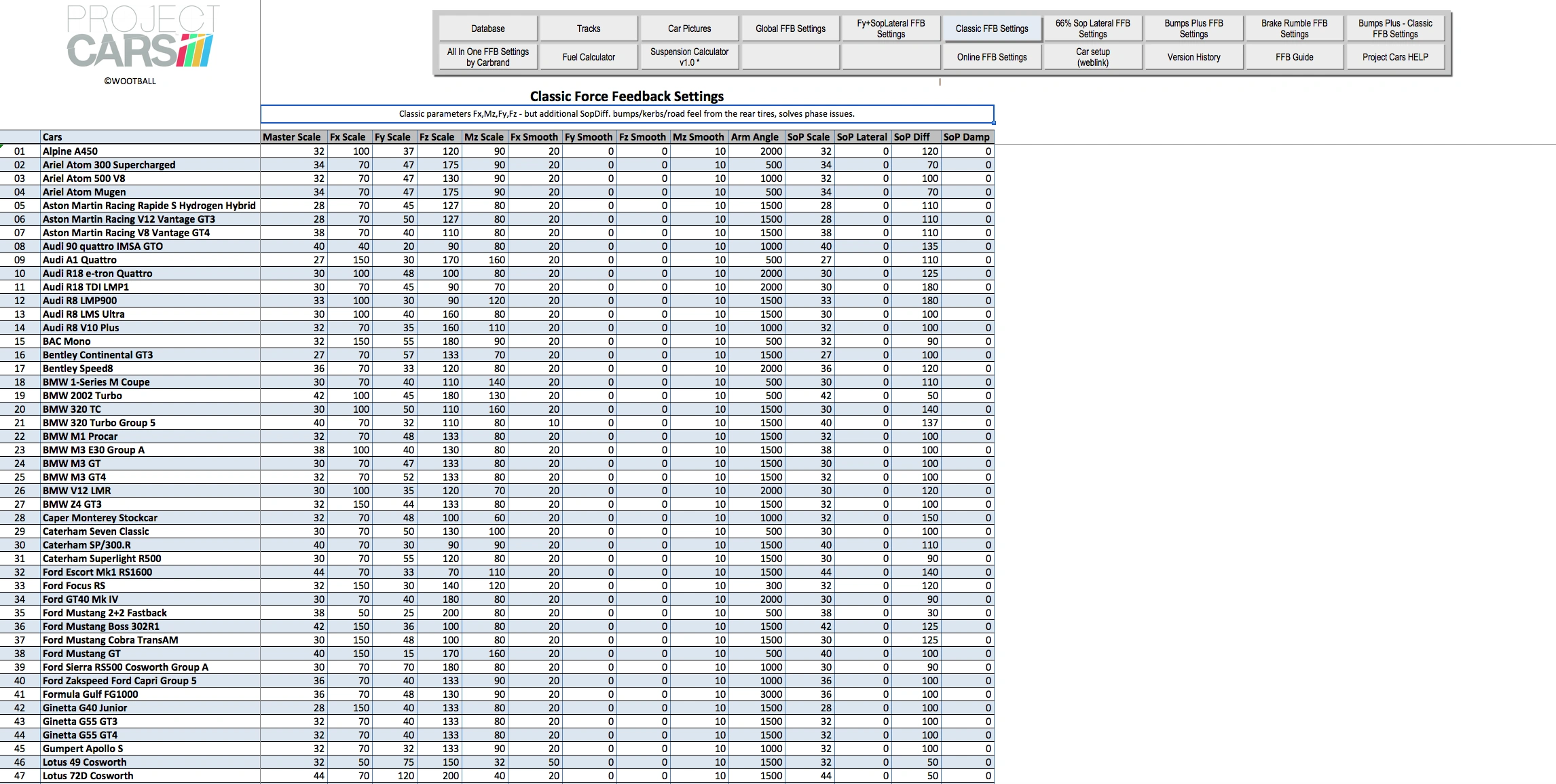
Task: Open Car Pictures page
Action: pos(689,29)
